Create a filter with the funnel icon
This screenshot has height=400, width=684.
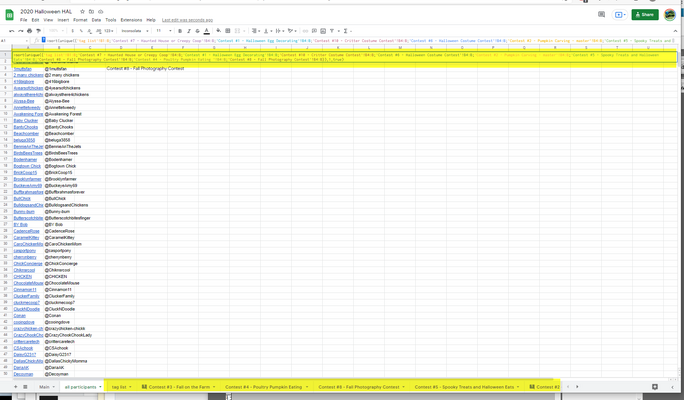[332, 31]
